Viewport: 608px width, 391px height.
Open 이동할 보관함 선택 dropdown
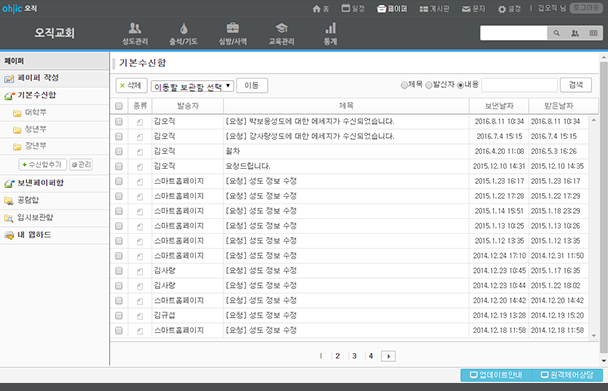pyautogui.click(x=192, y=86)
